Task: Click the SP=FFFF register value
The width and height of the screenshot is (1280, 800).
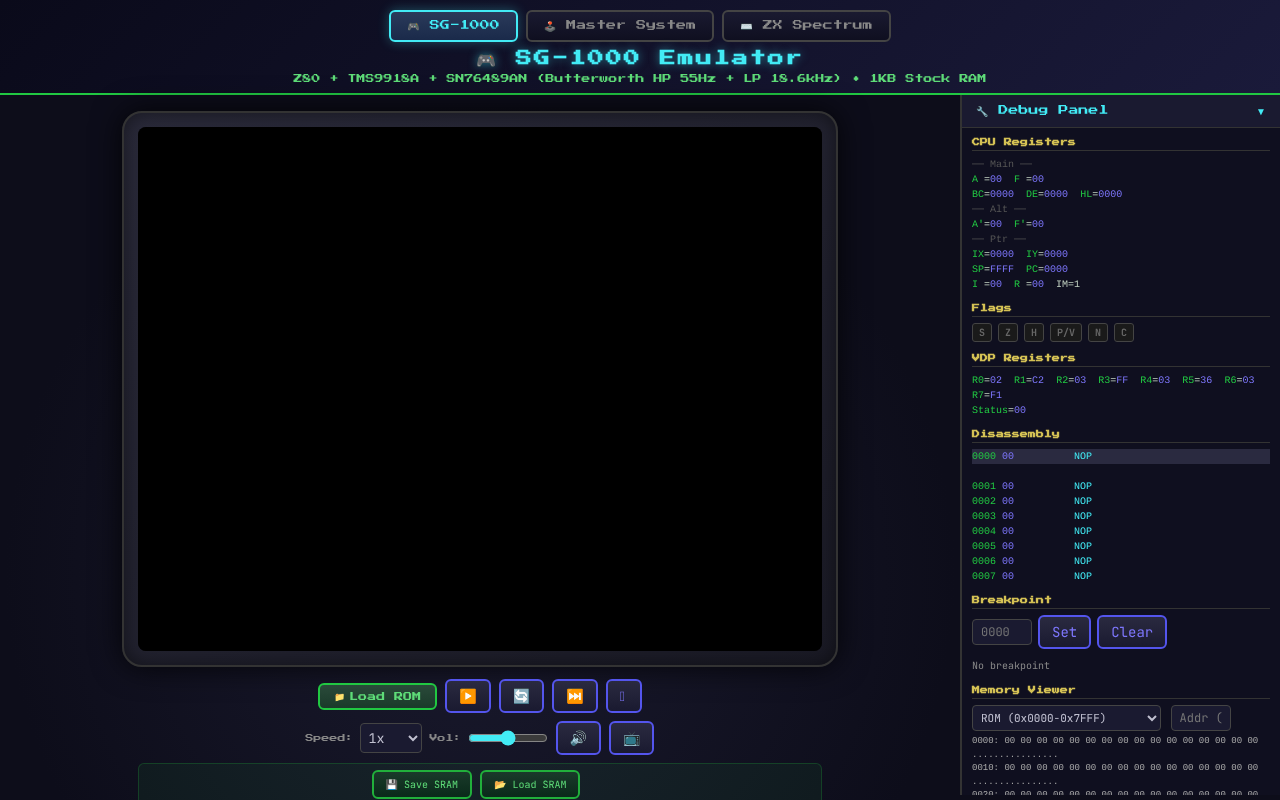Action: coord(993,269)
